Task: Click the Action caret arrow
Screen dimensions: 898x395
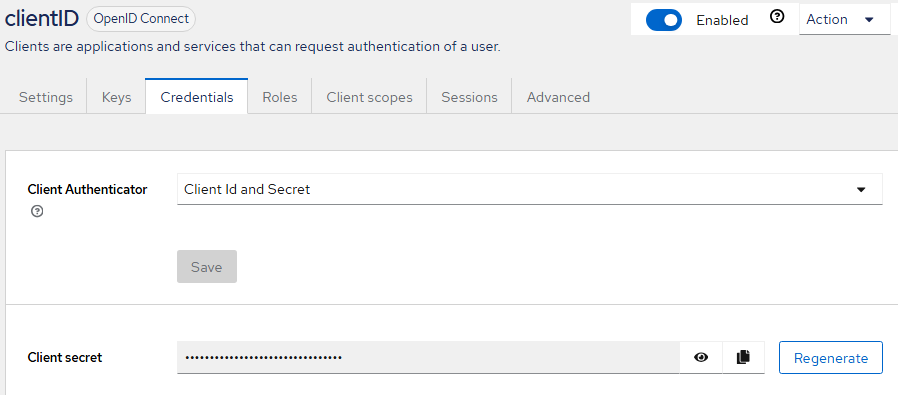Action: (x=869, y=20)
